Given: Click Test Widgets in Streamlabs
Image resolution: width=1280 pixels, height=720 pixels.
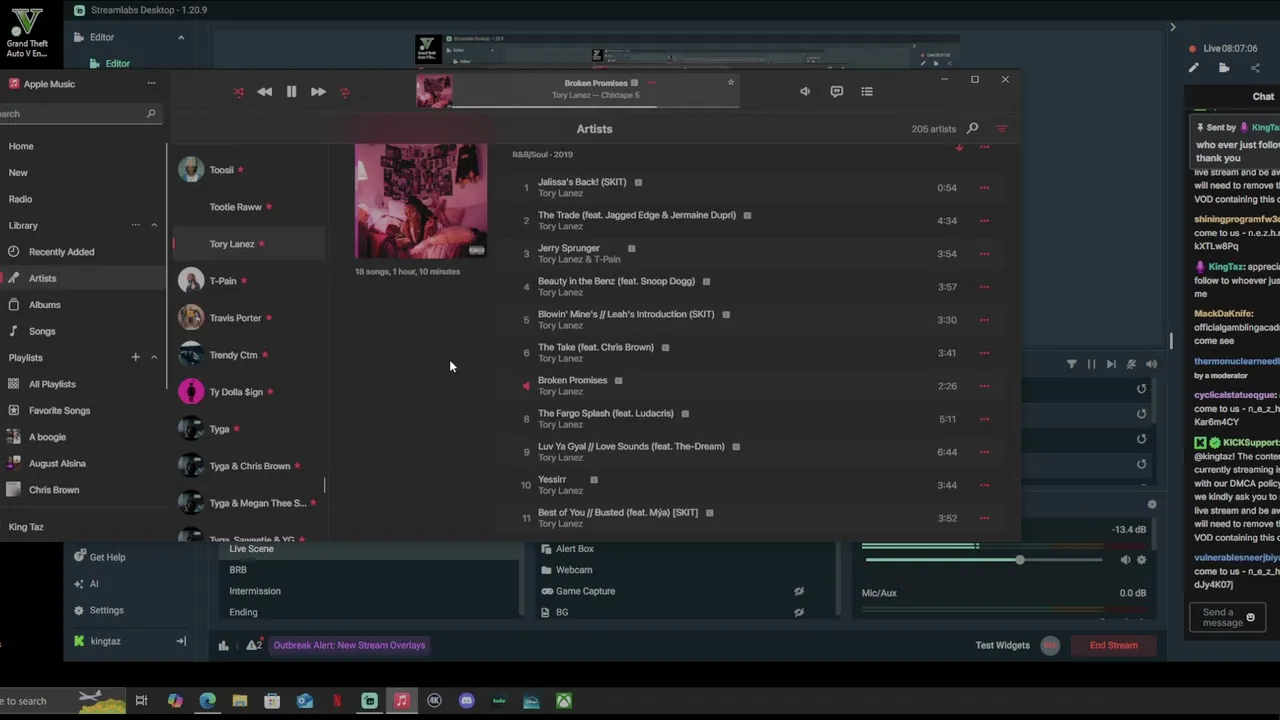Looking at the screenshot, I should pos(1002,645).
